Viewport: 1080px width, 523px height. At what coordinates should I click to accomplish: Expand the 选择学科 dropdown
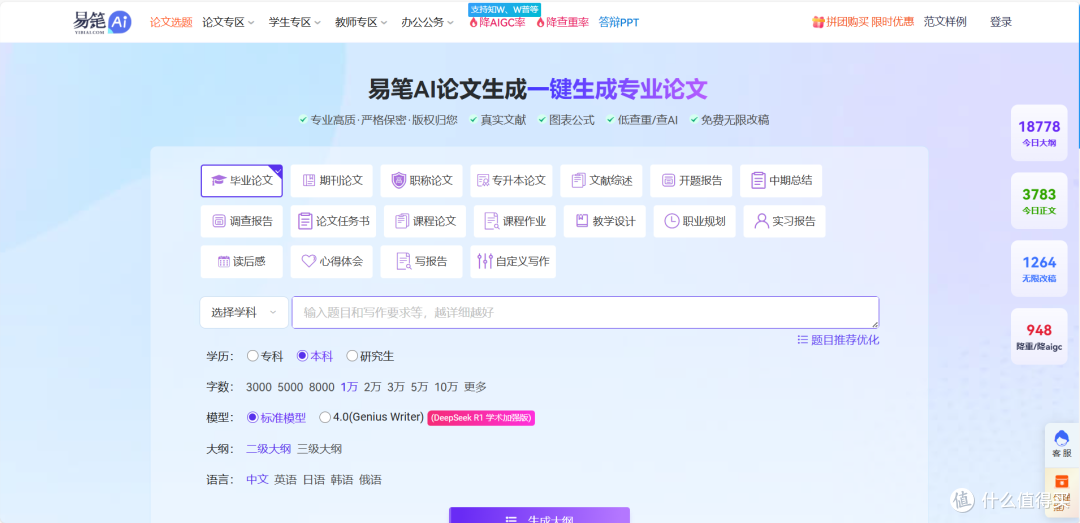[244, 312]
